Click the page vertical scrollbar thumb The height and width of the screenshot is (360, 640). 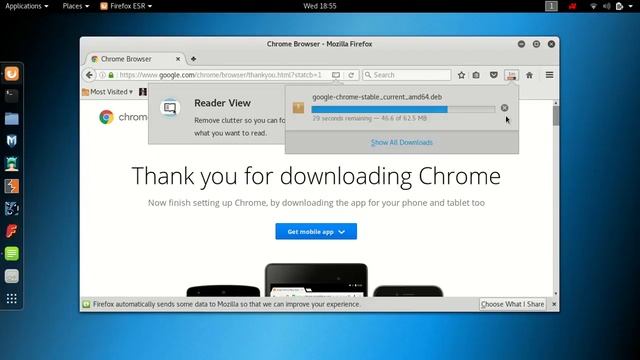pos(556,116)
